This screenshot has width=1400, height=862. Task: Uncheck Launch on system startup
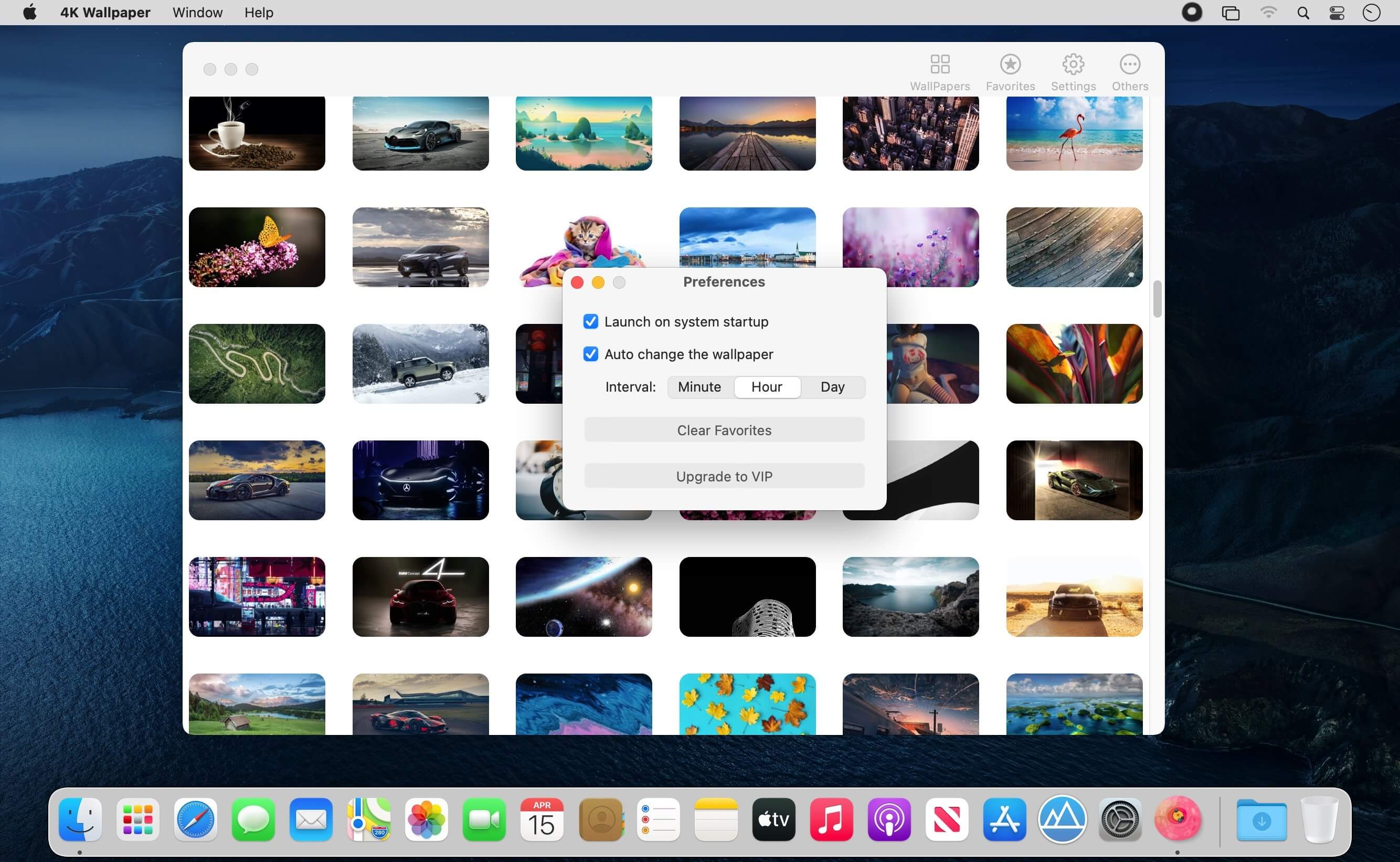(591, 321)
